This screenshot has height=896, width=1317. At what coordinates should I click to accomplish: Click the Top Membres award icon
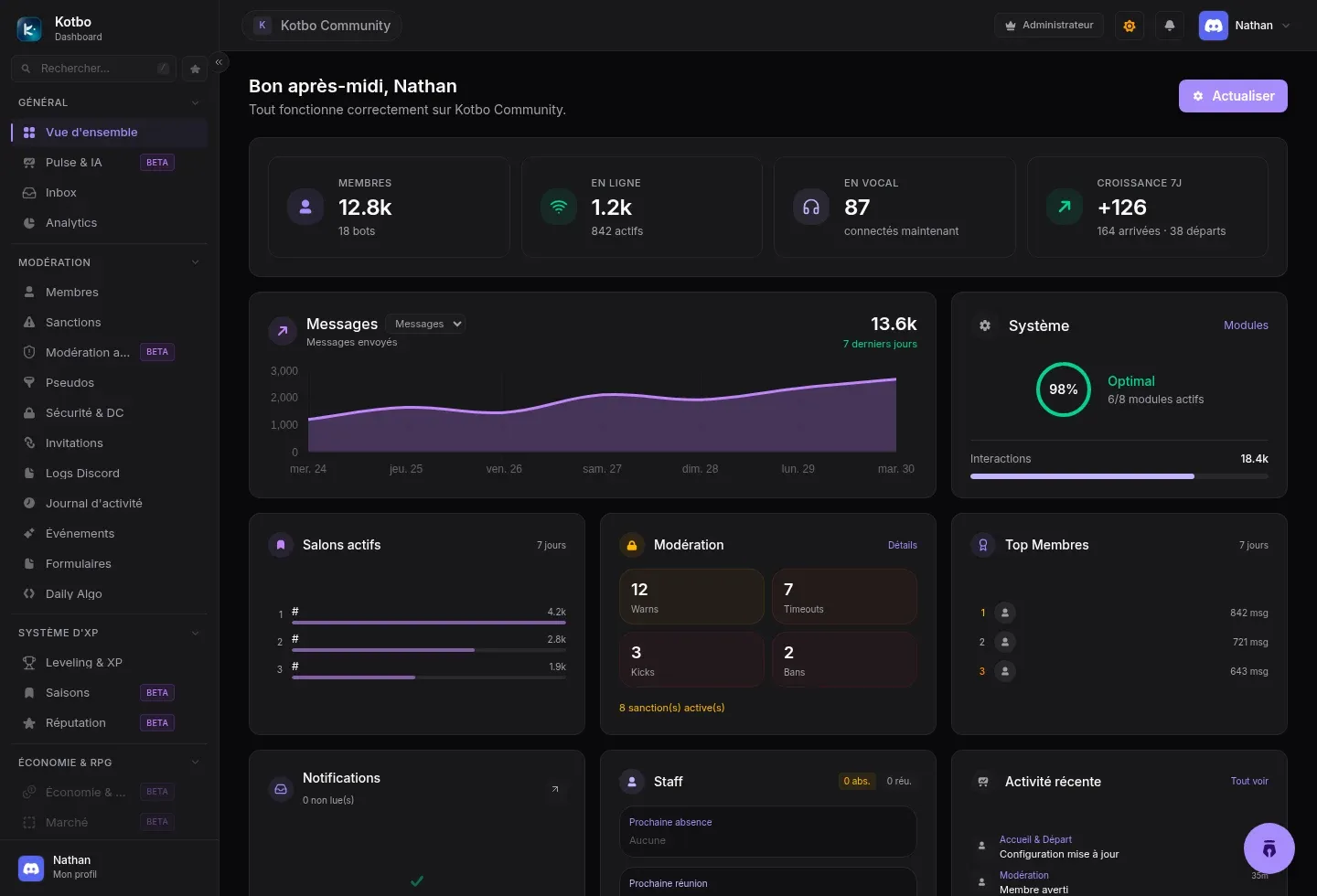click(983, 545)
